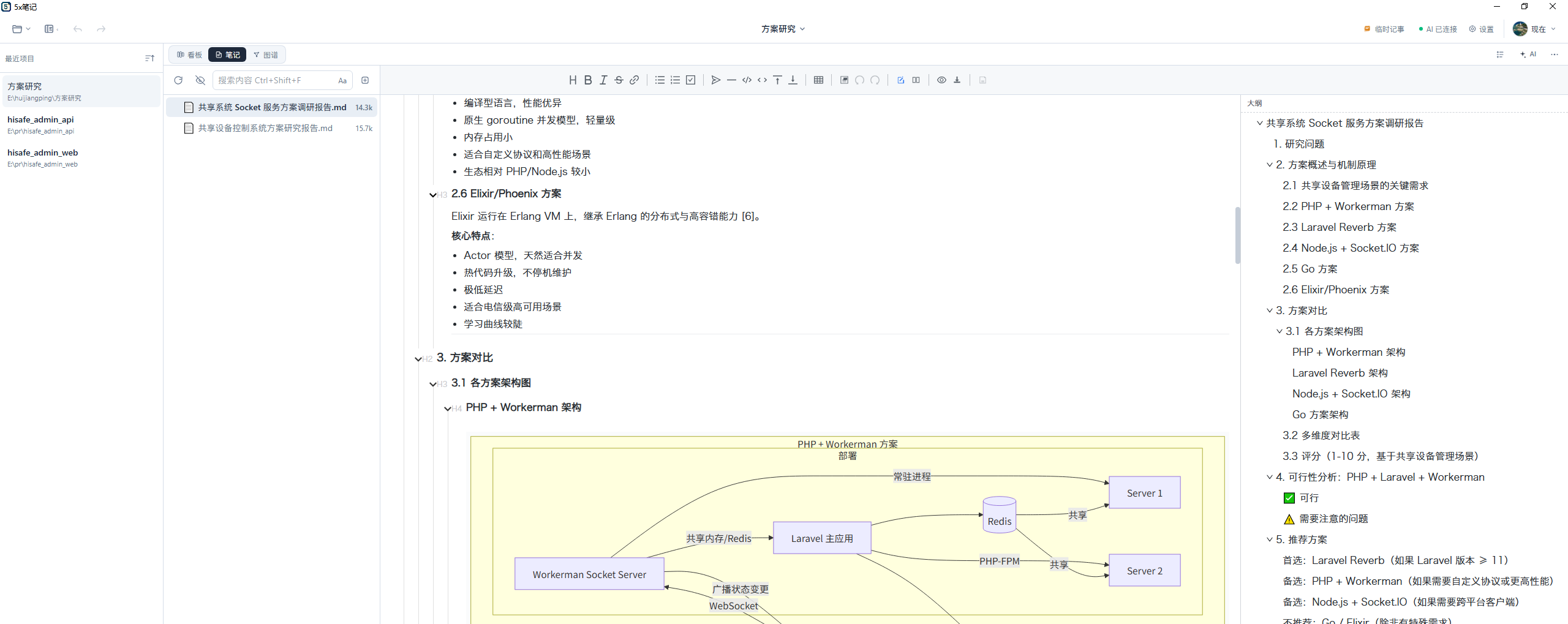Select 共享系统 Socket 服务方案调研报告.md file
Image resolution: width=1568 pixels, height=624 pixels.
pyautogui.click(x=272, y=107)
